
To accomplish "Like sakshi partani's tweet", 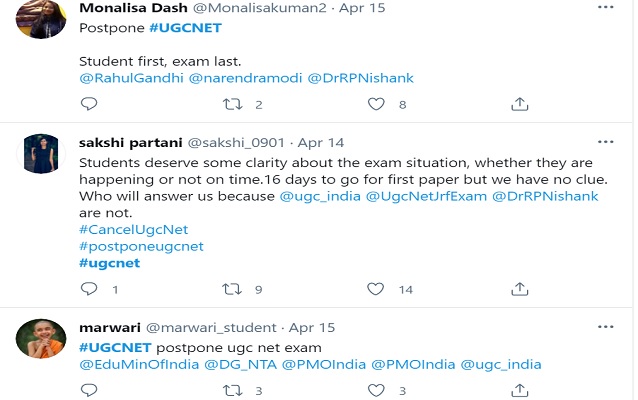I will click(x=376, y=290).
